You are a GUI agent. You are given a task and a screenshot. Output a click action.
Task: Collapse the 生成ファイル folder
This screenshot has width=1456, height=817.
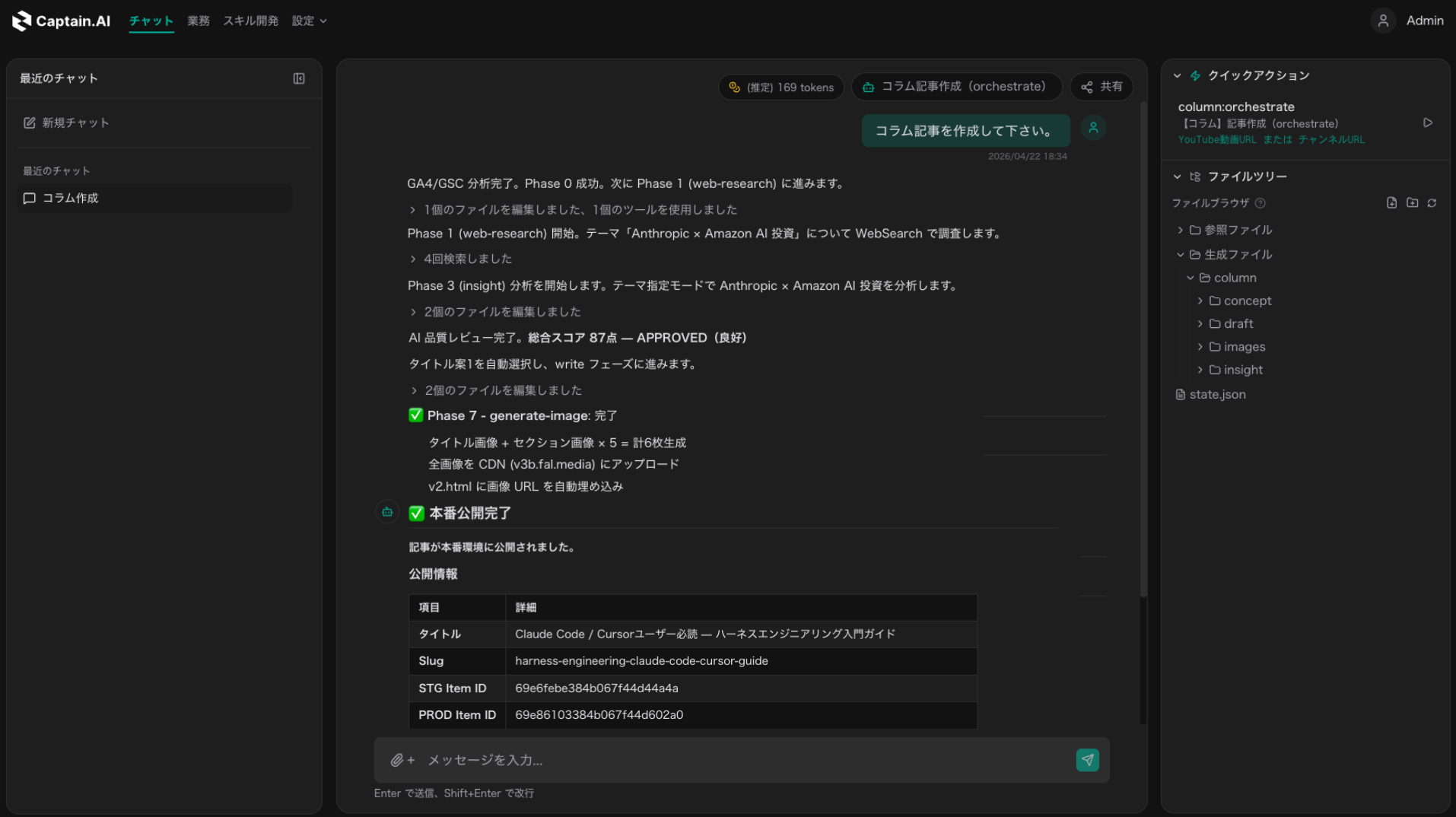click(x=1225, y=254)
